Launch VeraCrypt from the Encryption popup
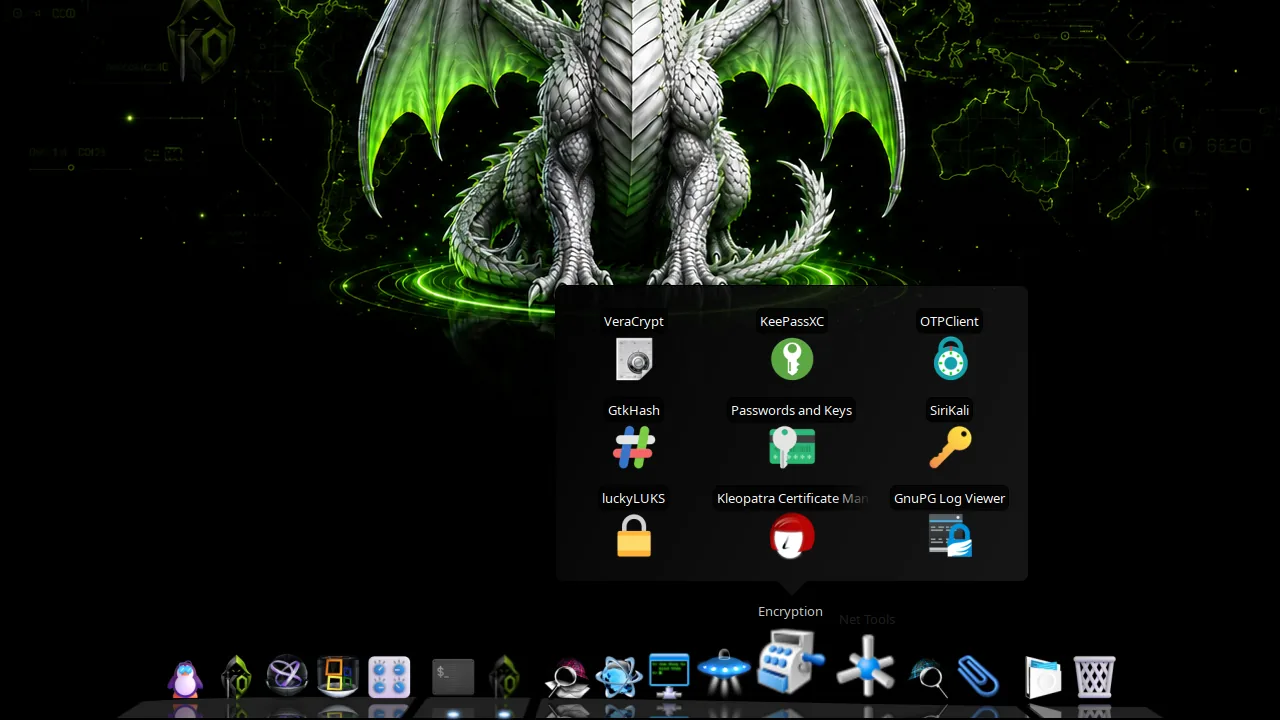Screen dimensions: 1280x720 click(634, 359)
